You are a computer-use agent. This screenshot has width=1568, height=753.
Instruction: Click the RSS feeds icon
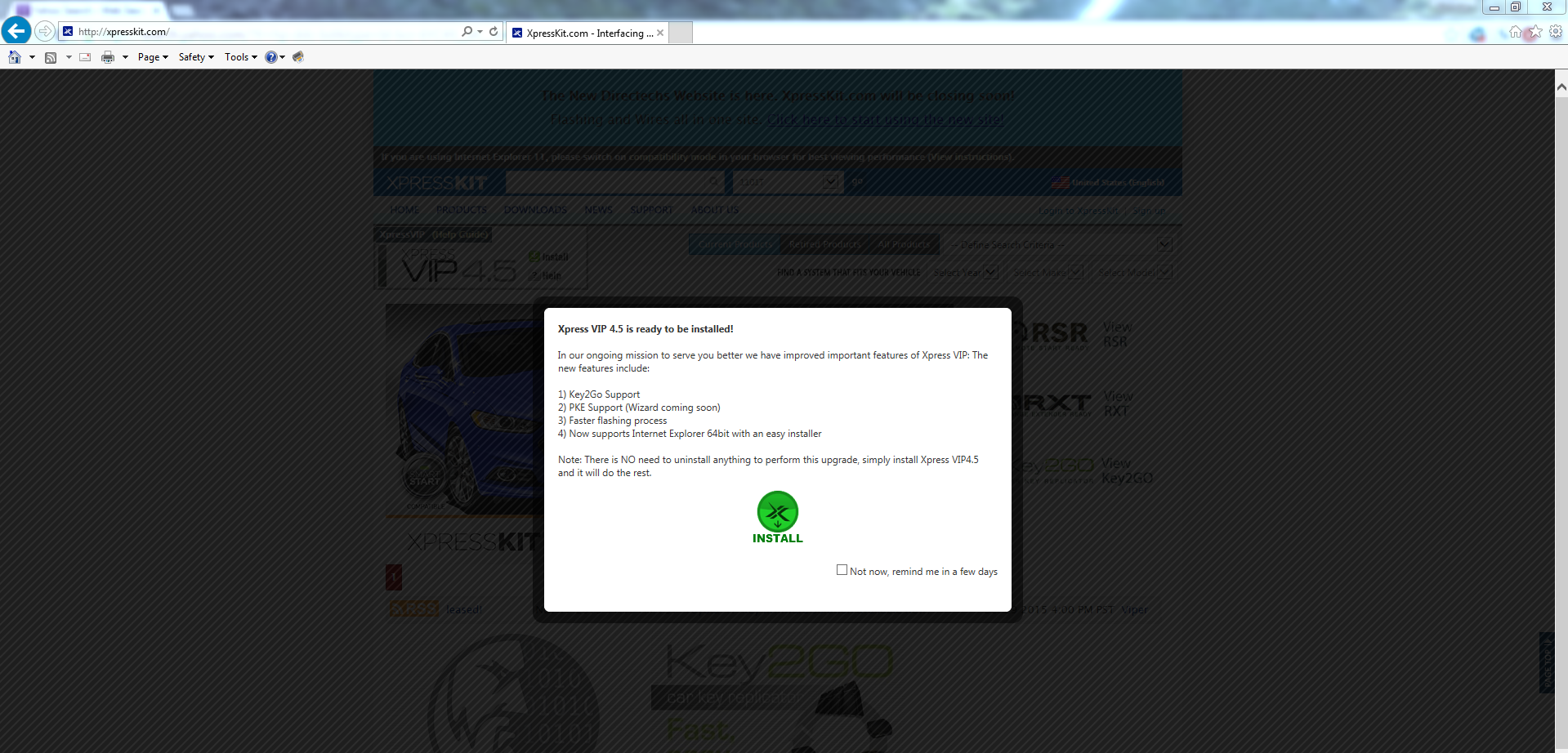(x=51, y=57)
